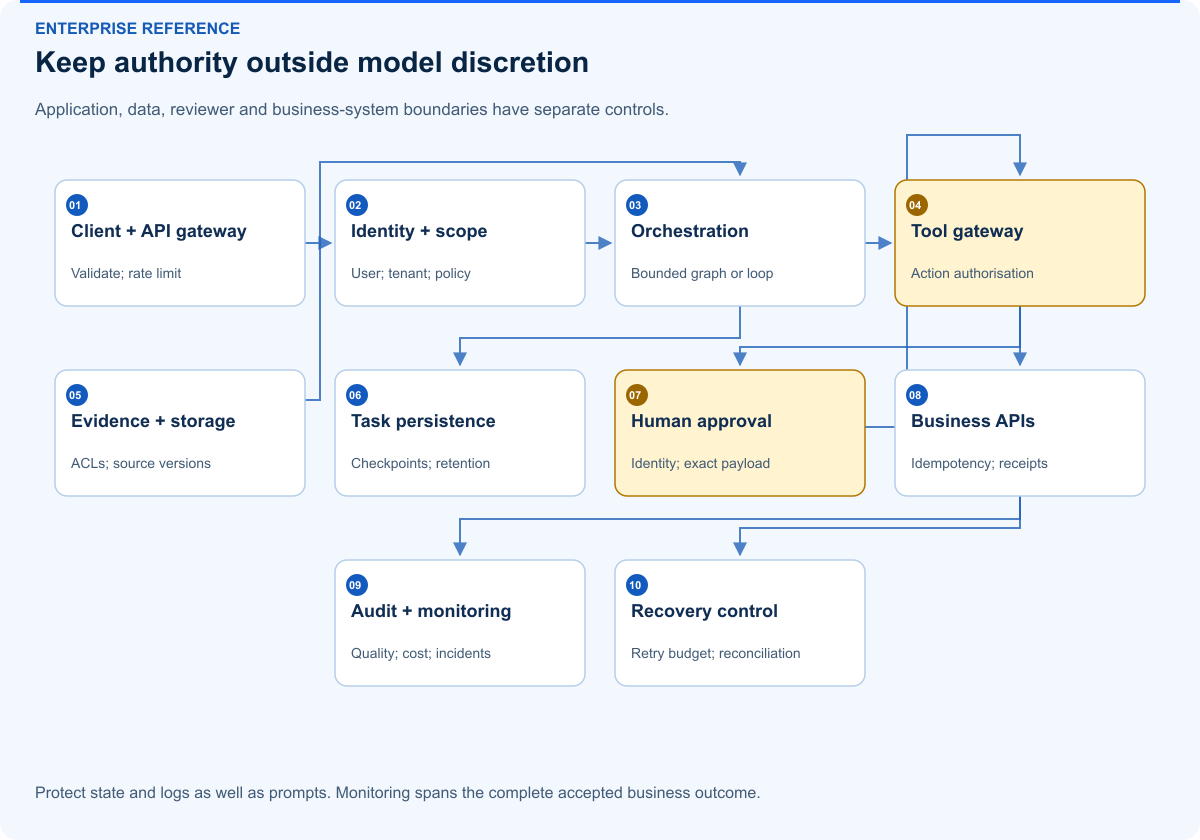Select the Identity + scope title
This screenshot has height=840, width=1200.
[x=419, y=231]
